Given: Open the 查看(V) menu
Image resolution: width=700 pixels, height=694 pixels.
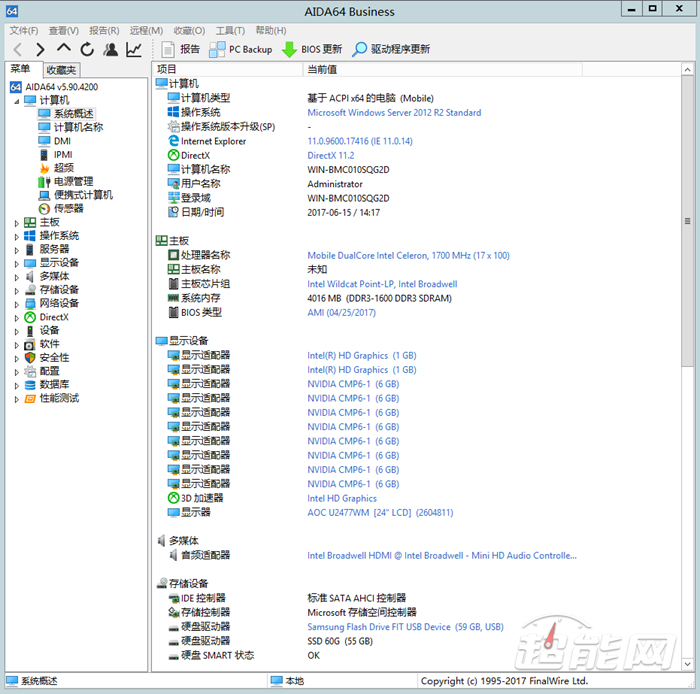Looking at the screenshot, I should click(64, 30).
